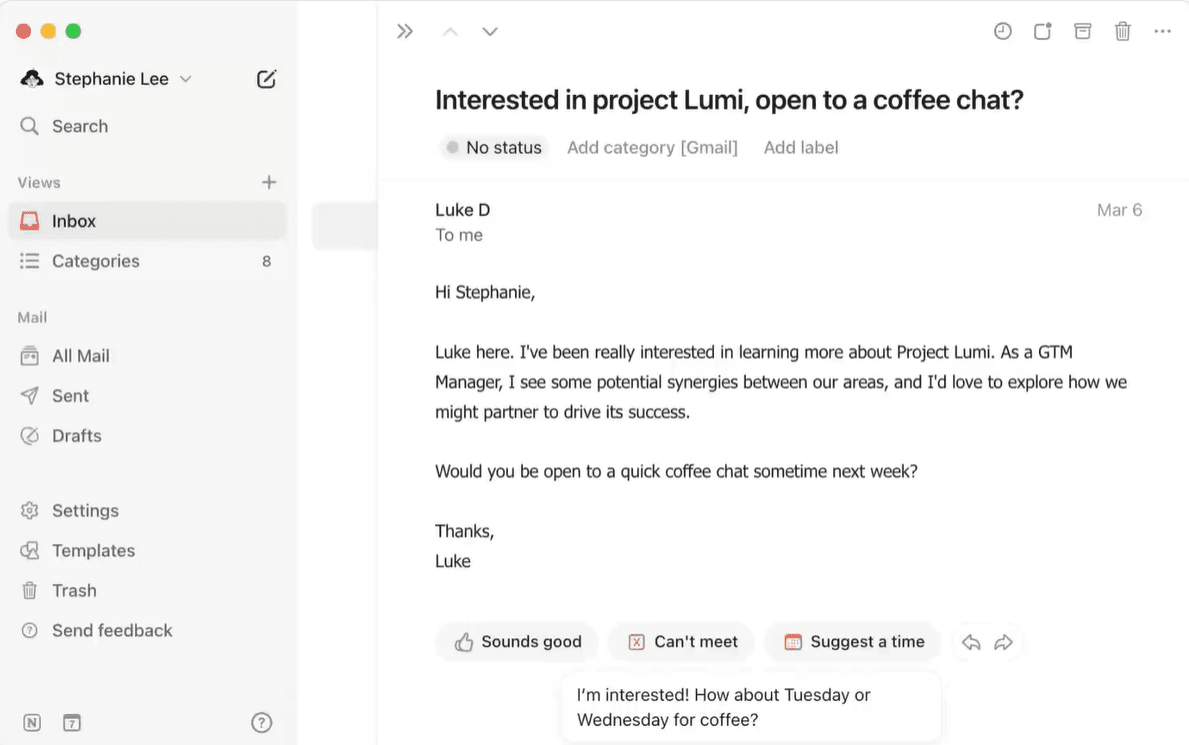Click the snooze clock icon
The height and width of the screenshot is (745, 1189).
tap(1002, 31)
